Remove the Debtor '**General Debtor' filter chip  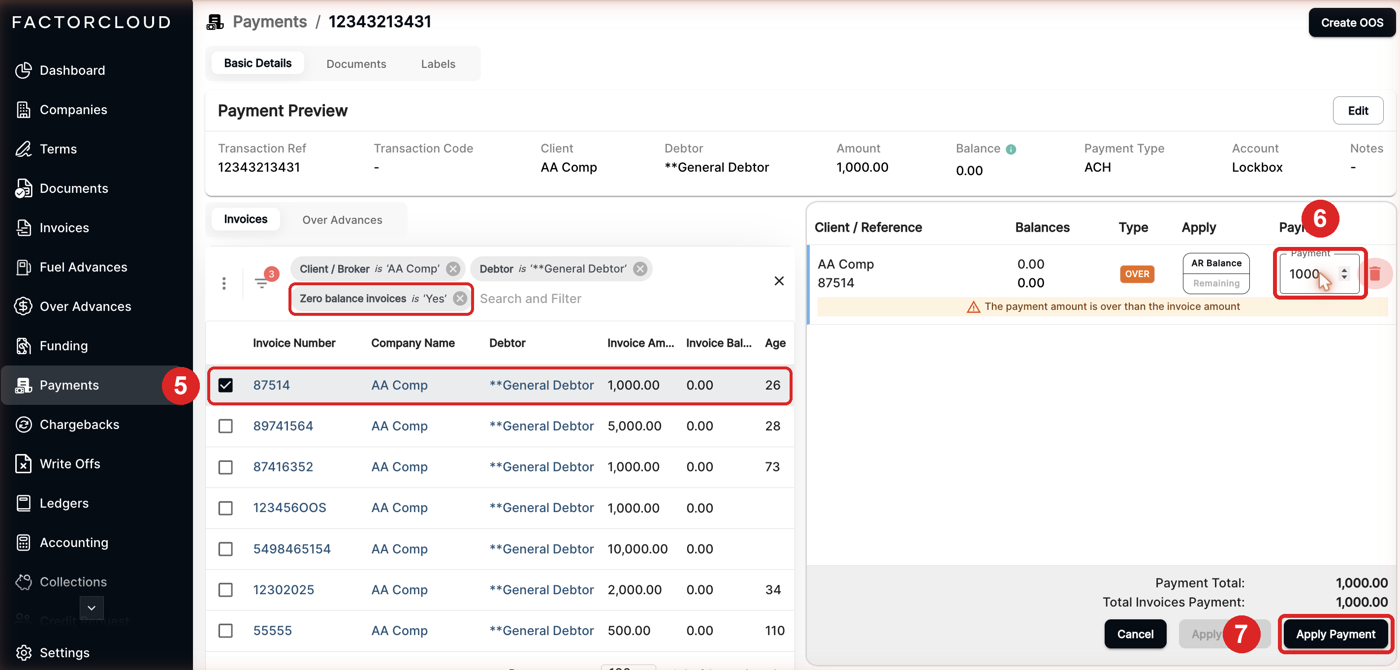(640, 268)
